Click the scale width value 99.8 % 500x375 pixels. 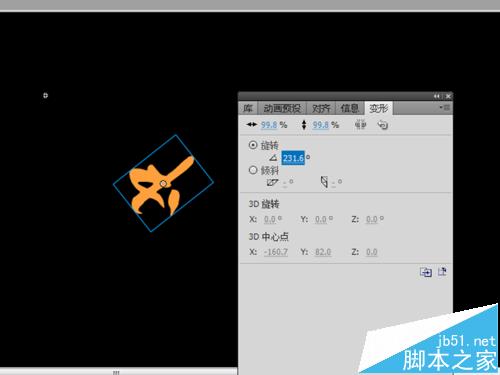pyautogui.click(x=269, y=125)
